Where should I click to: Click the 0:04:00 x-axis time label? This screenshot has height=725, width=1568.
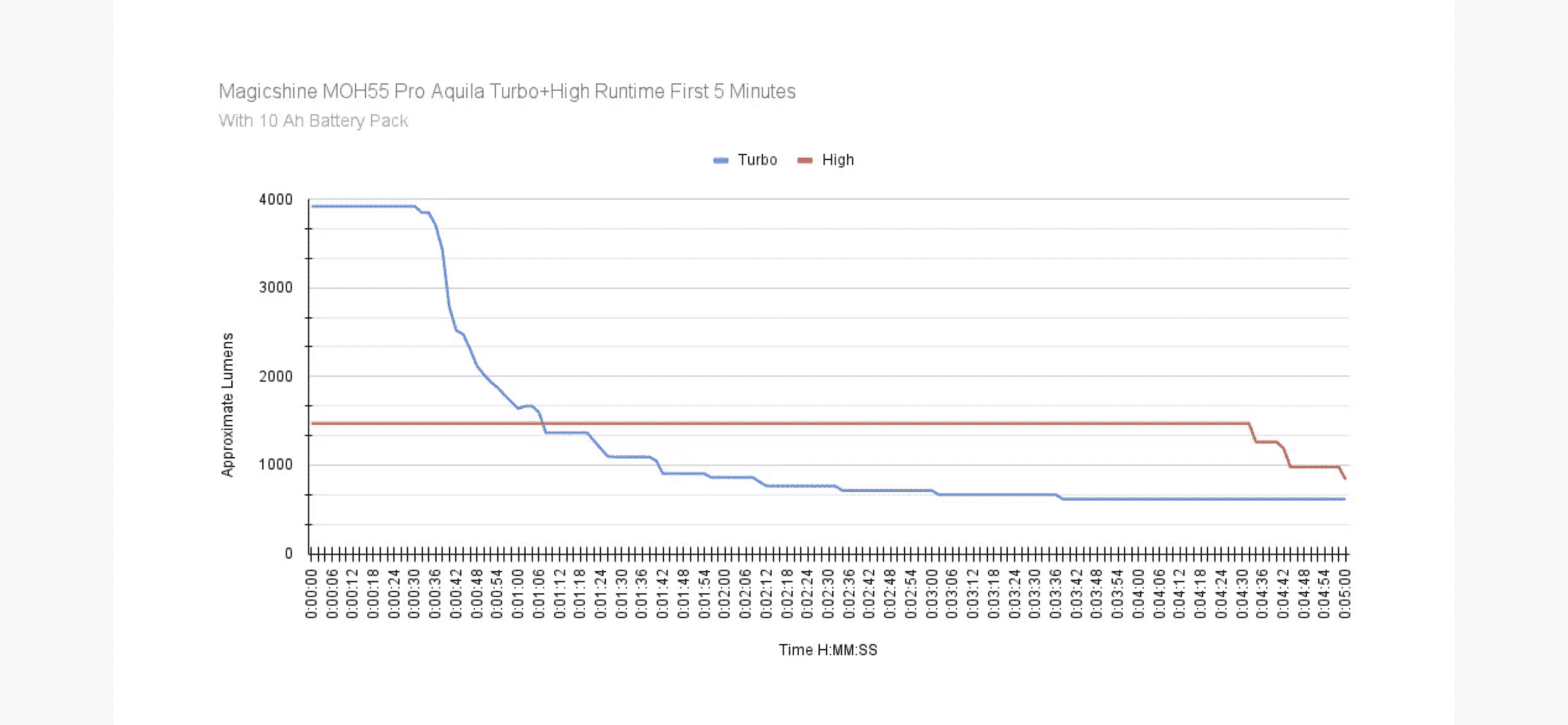tap(1138, 594)
